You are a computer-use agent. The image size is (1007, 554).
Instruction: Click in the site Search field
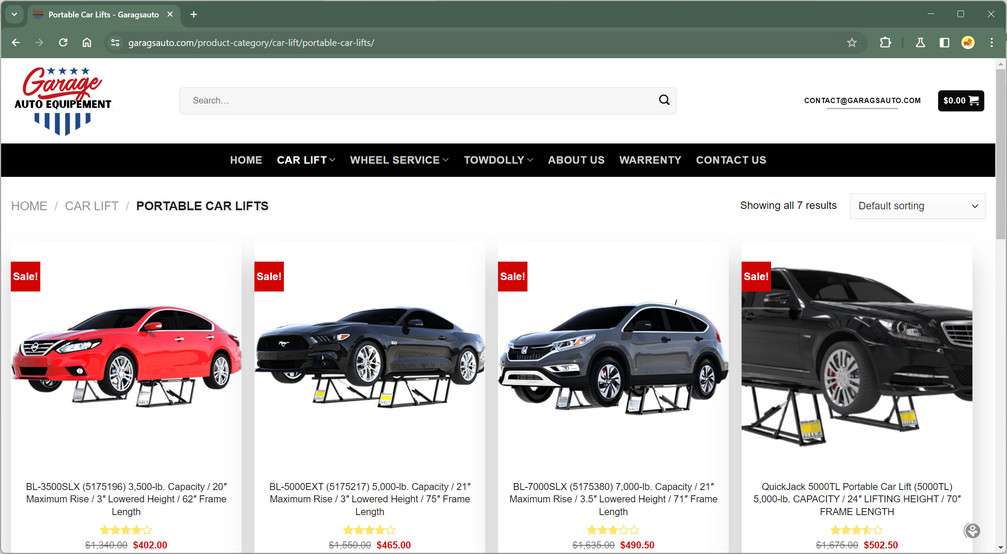421,100
